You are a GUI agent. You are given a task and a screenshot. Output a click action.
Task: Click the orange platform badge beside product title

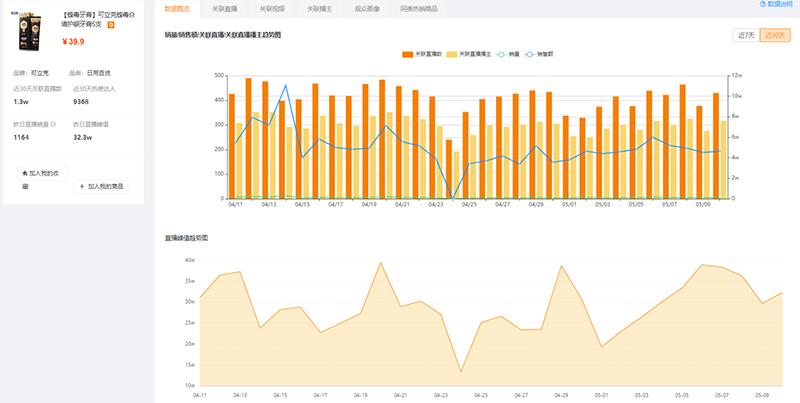111,26
